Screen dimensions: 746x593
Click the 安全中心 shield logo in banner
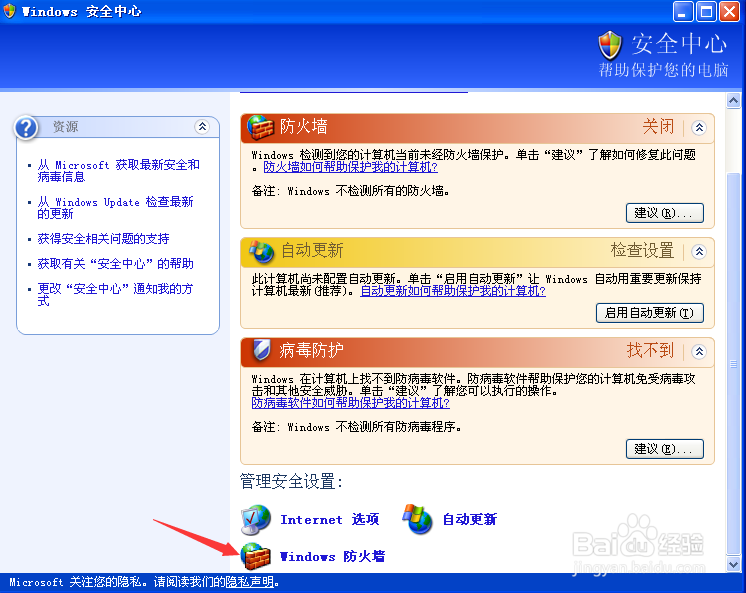[x=609, y=45]
